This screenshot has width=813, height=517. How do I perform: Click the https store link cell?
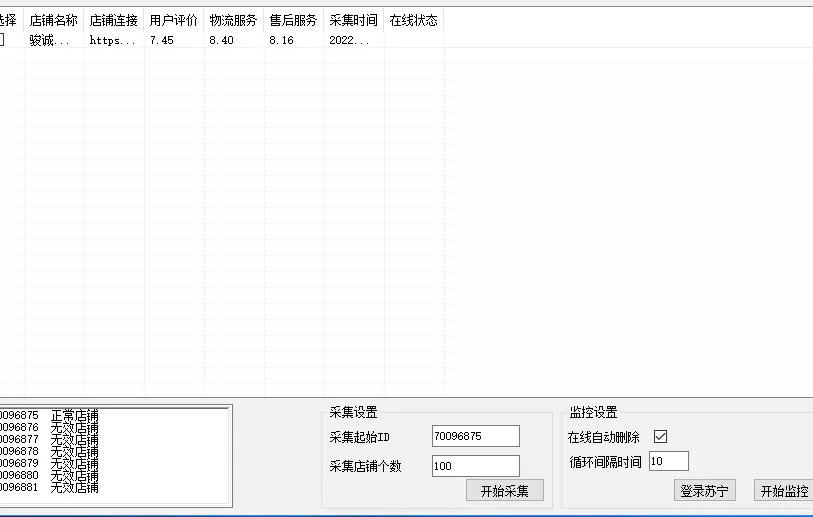click(x=112, y=40)
